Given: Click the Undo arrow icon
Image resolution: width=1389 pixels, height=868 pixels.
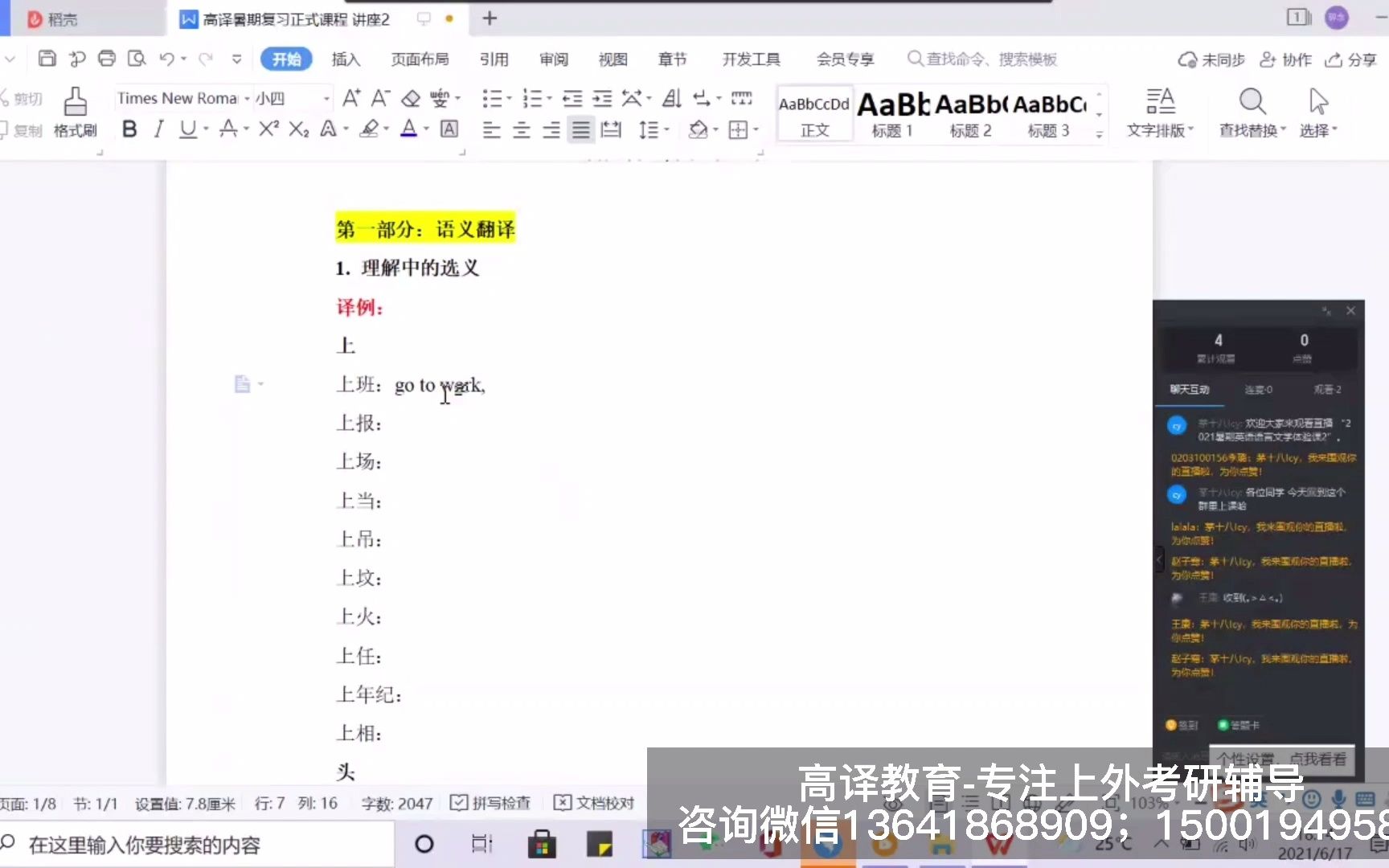Looking at the screenshot, I should [x=166, y=59].
